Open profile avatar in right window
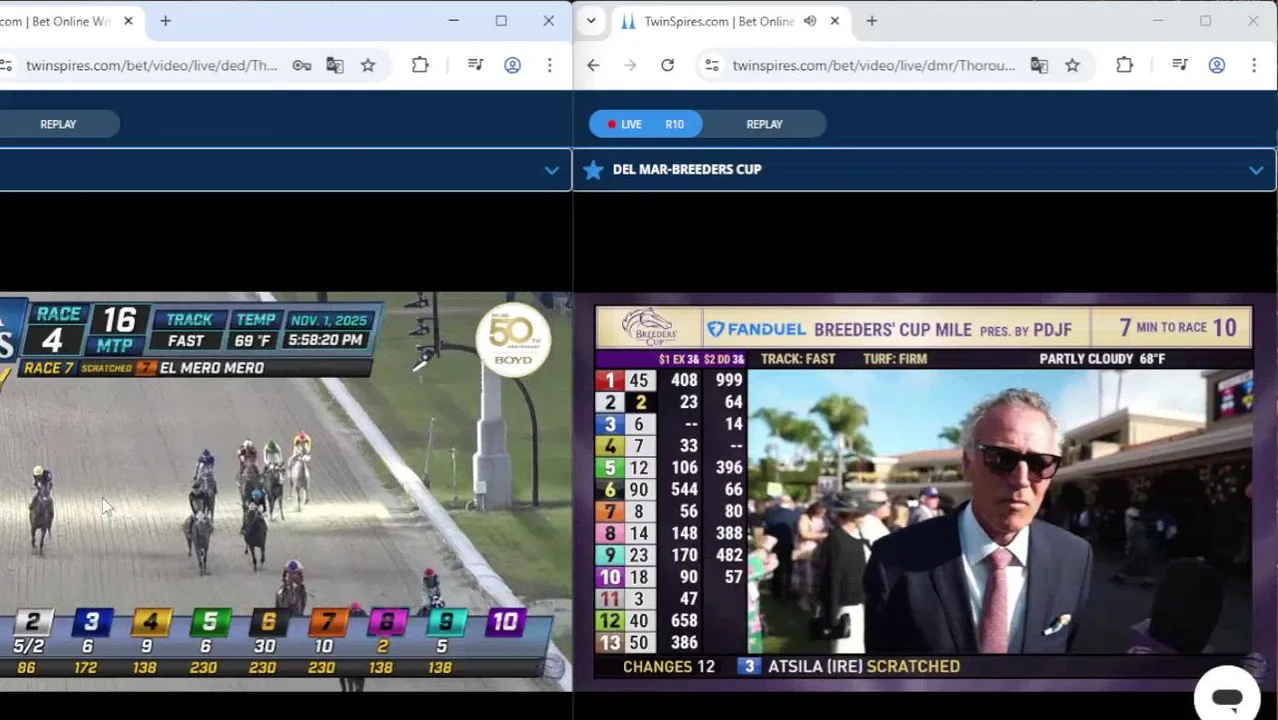Screen dimensions: 1278x720 [x=1216, y=65]
